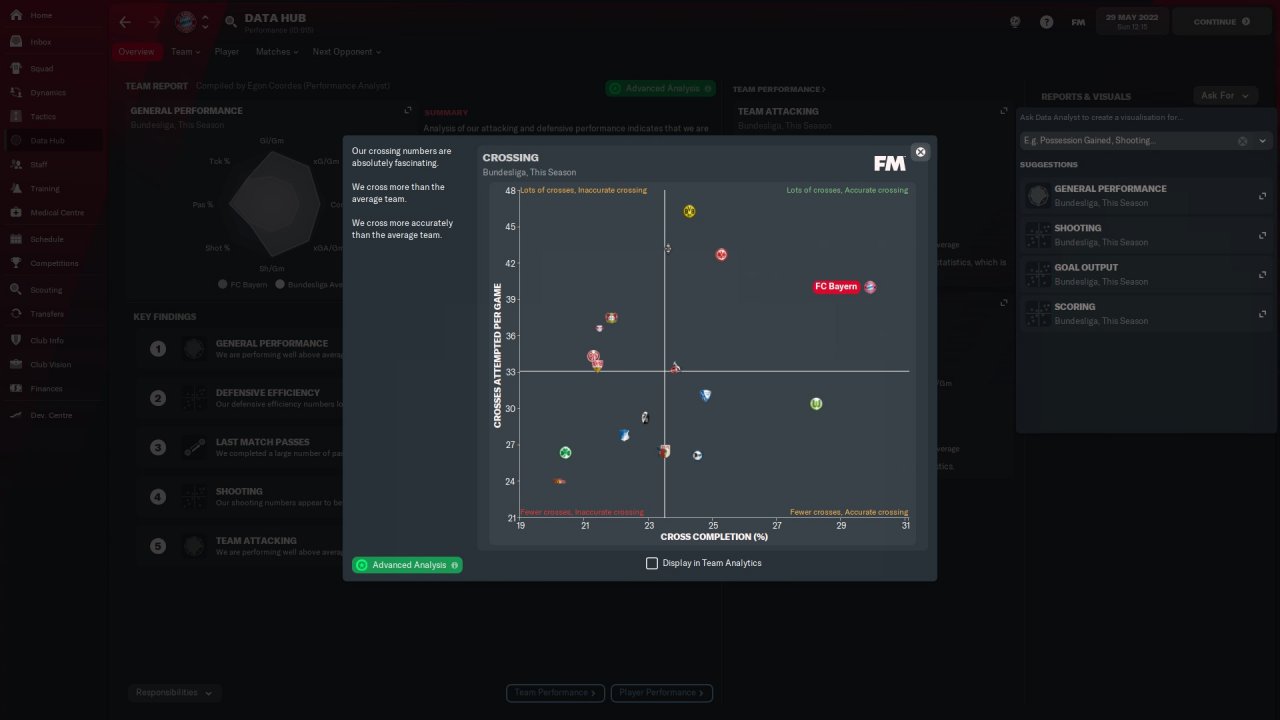This screenshot has width=1280, height=720.
Task: Select the Leverkusen crest on the chart
Action: pyautogui.click(x=611, y=318)
